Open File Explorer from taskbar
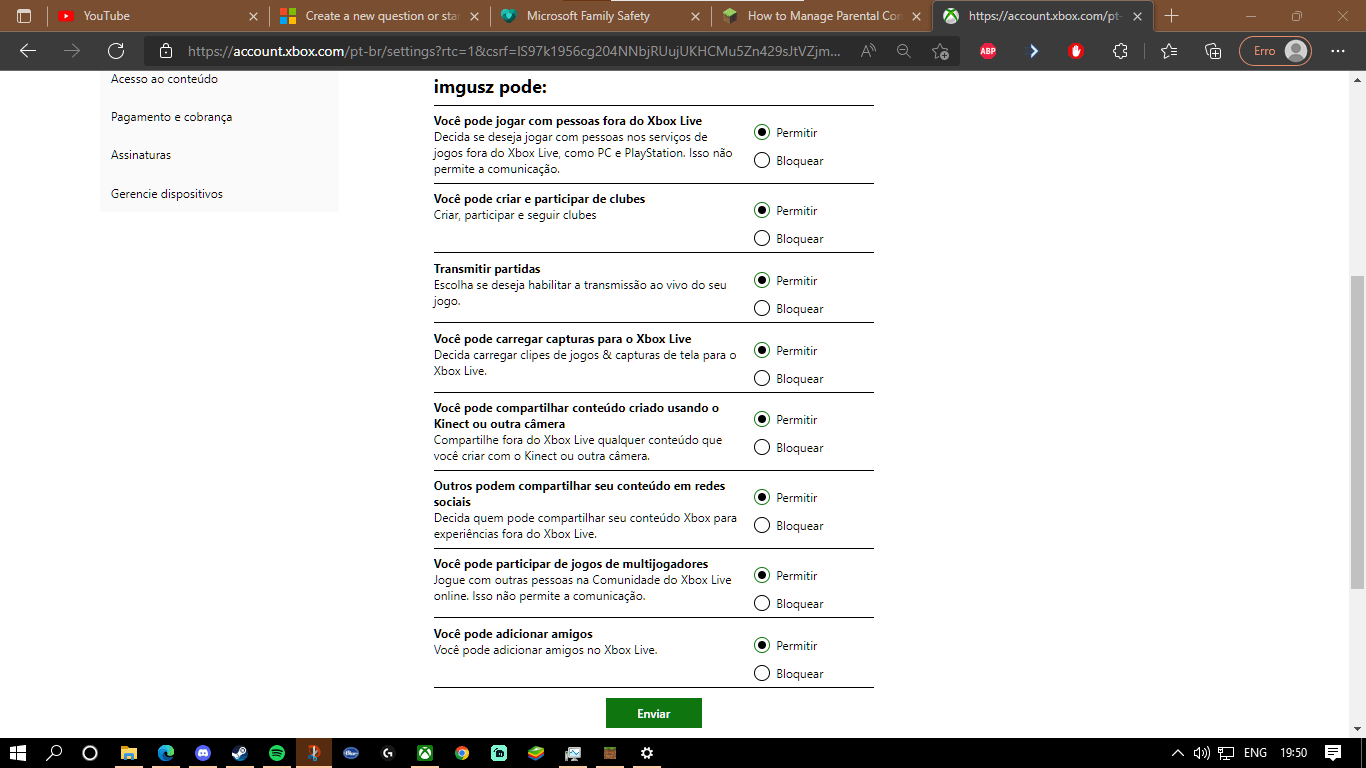This screenshot has width=1366, height=768. [128, 753]
